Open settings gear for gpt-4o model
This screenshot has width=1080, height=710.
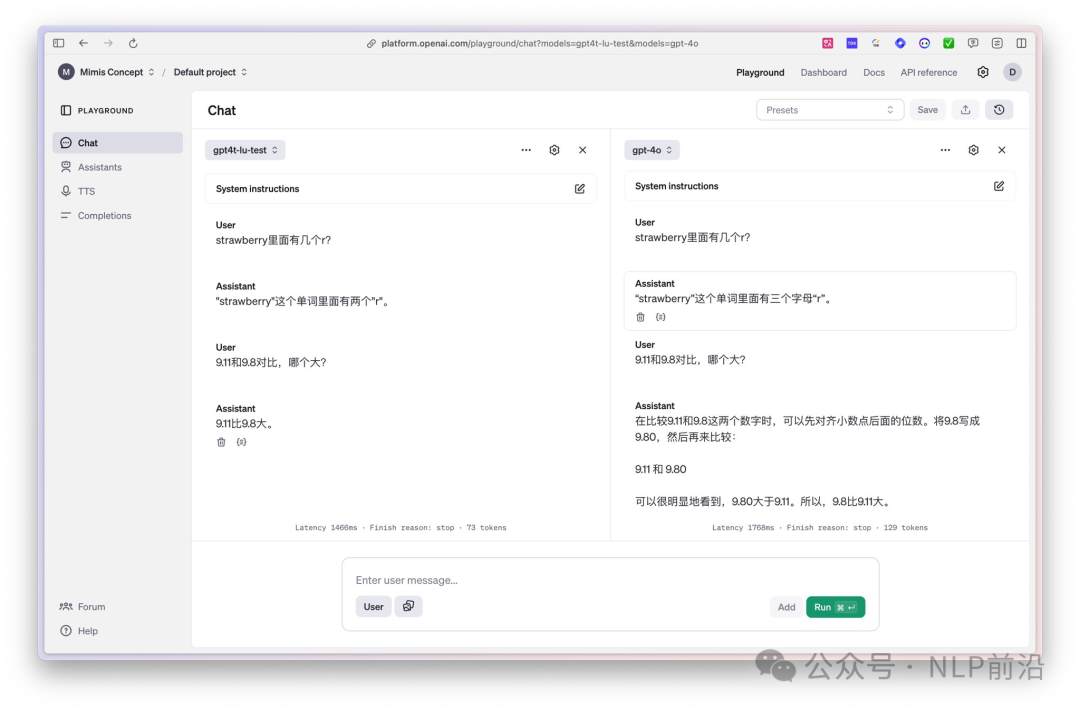click(x=973, y=150)
